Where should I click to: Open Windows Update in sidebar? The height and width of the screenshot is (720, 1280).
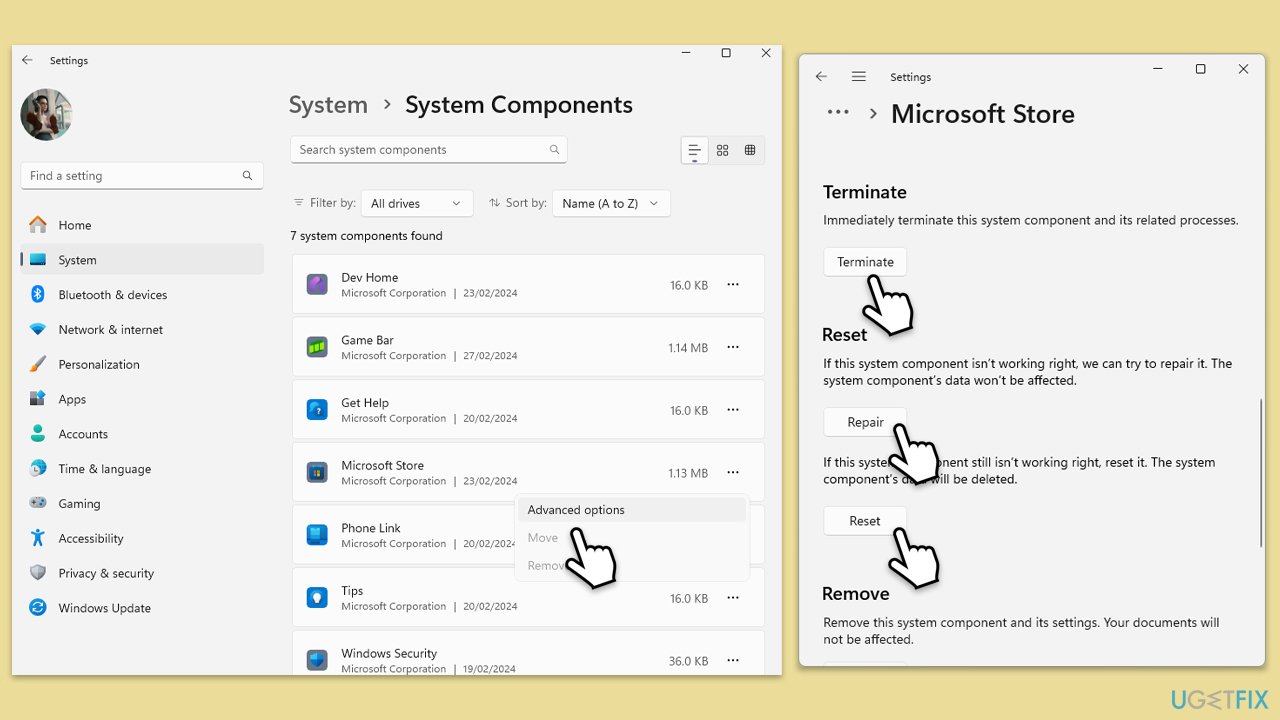(104, 608)
